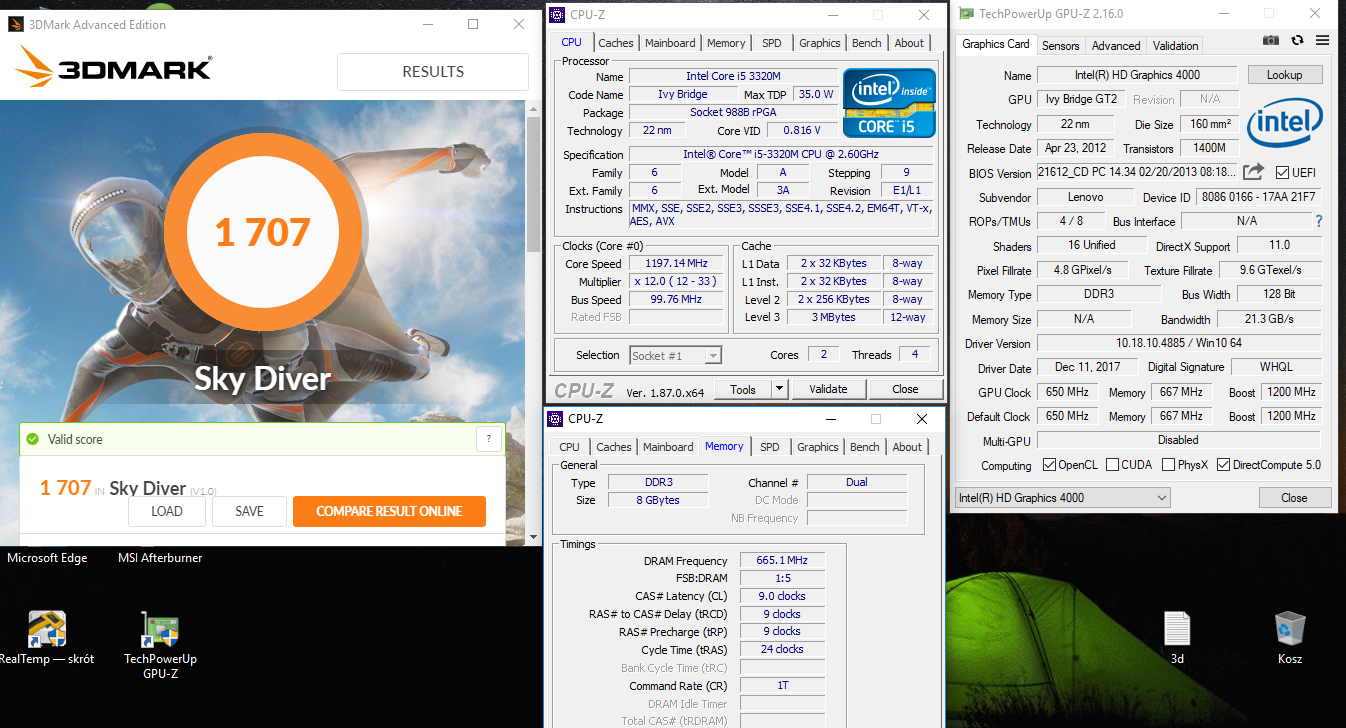Switch to CPU tab in lower CPU-Z window

569,447
